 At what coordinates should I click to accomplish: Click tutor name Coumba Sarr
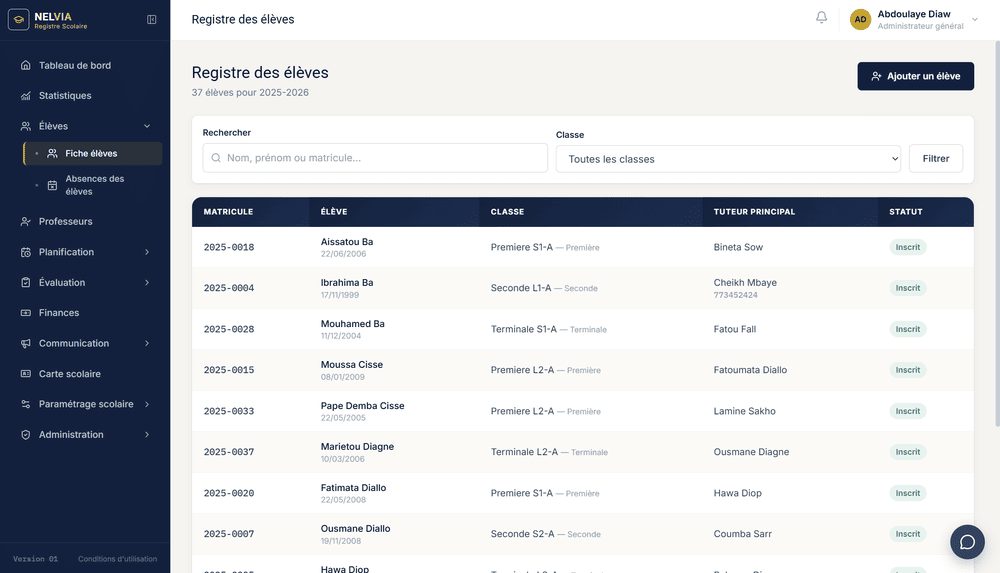pos(742,534)
